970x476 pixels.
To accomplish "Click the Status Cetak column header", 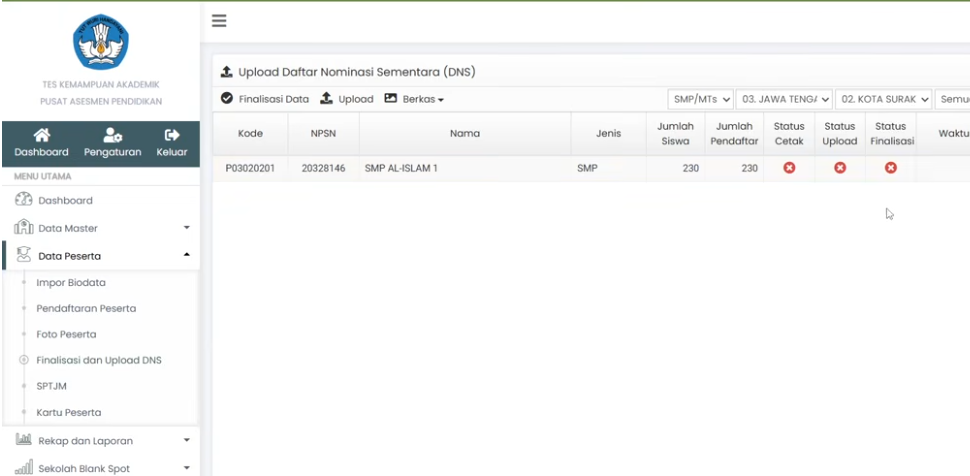I will 789,133.
